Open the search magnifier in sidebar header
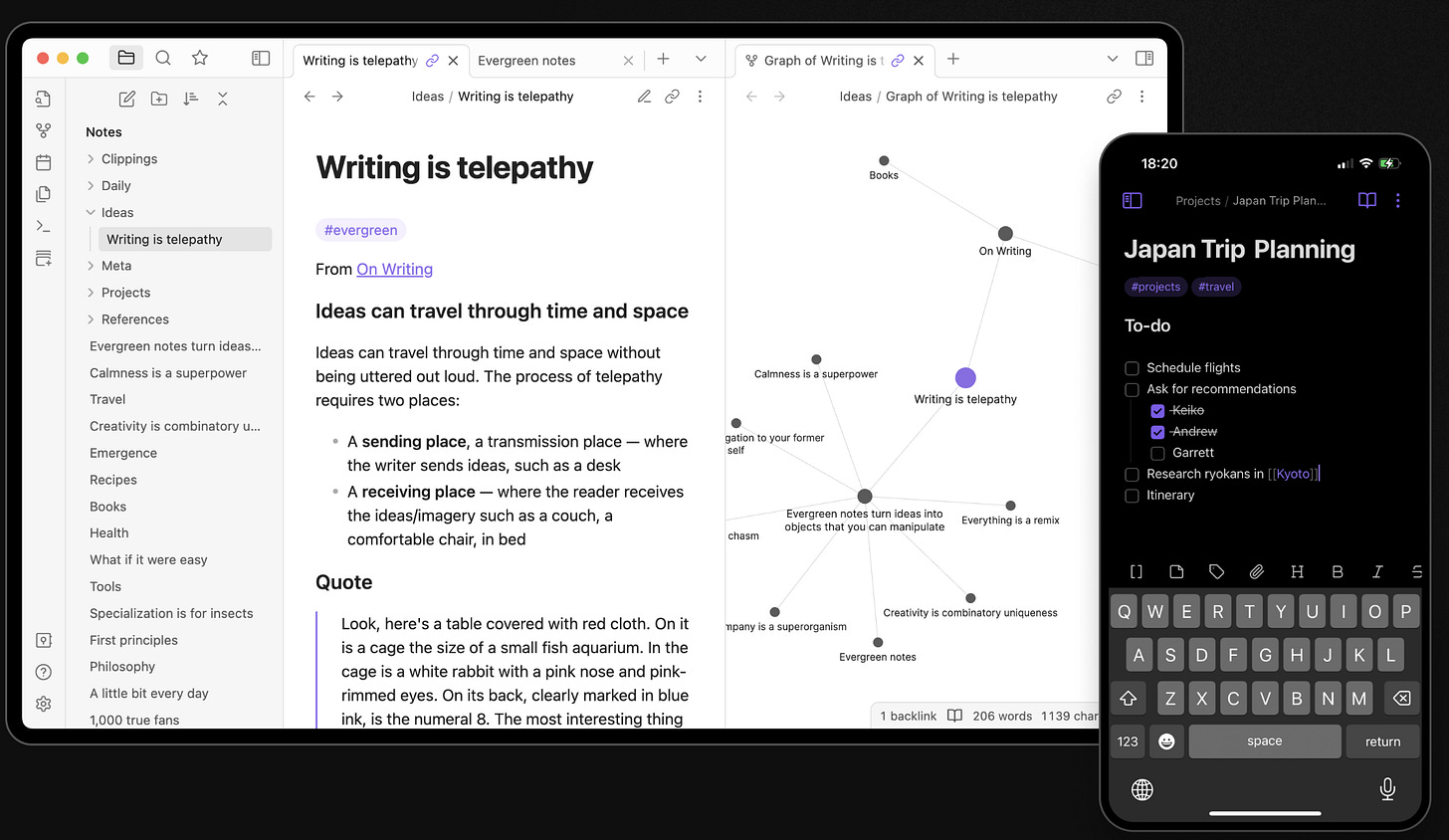The width and height of the screenshot is (1449, 840). (163, 58)
